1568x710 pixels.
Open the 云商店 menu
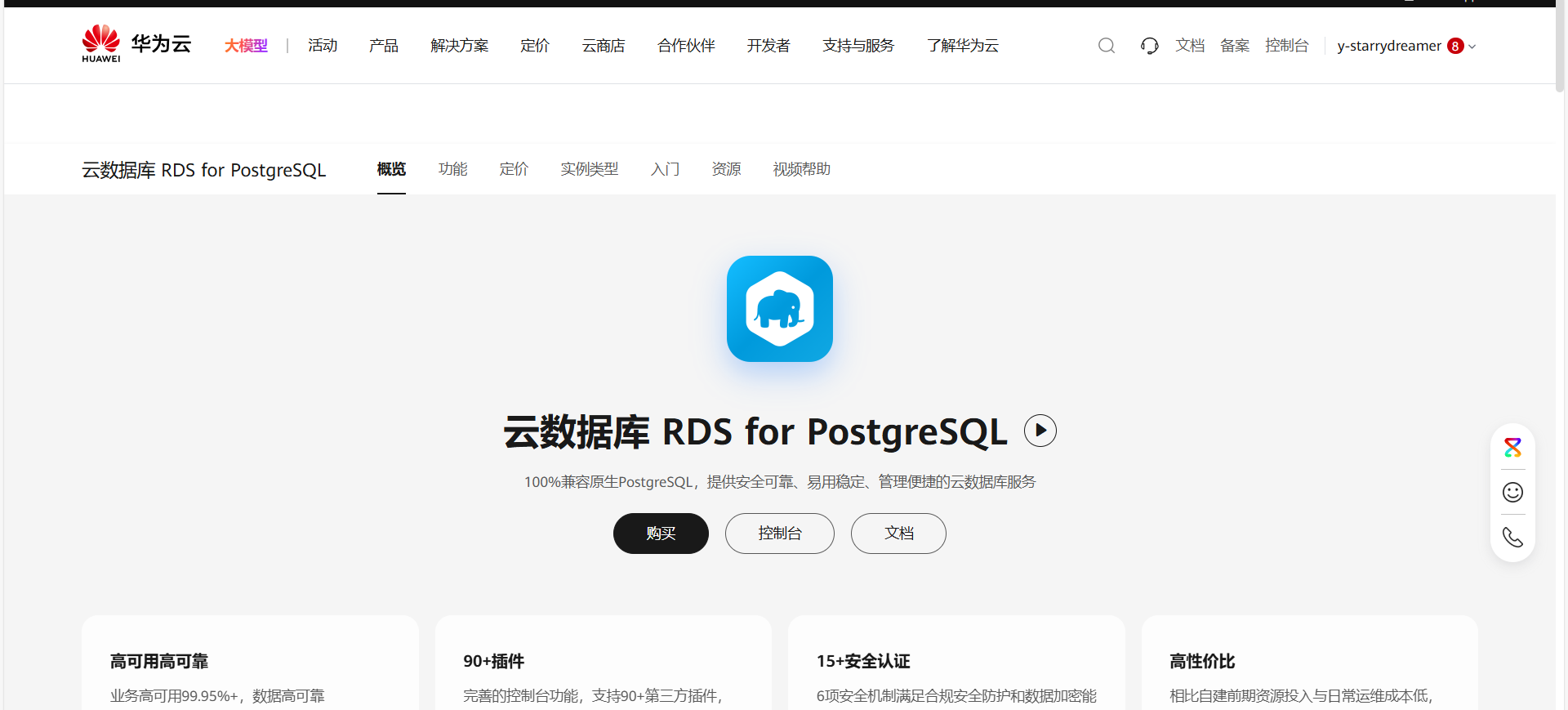pos(604,46)
